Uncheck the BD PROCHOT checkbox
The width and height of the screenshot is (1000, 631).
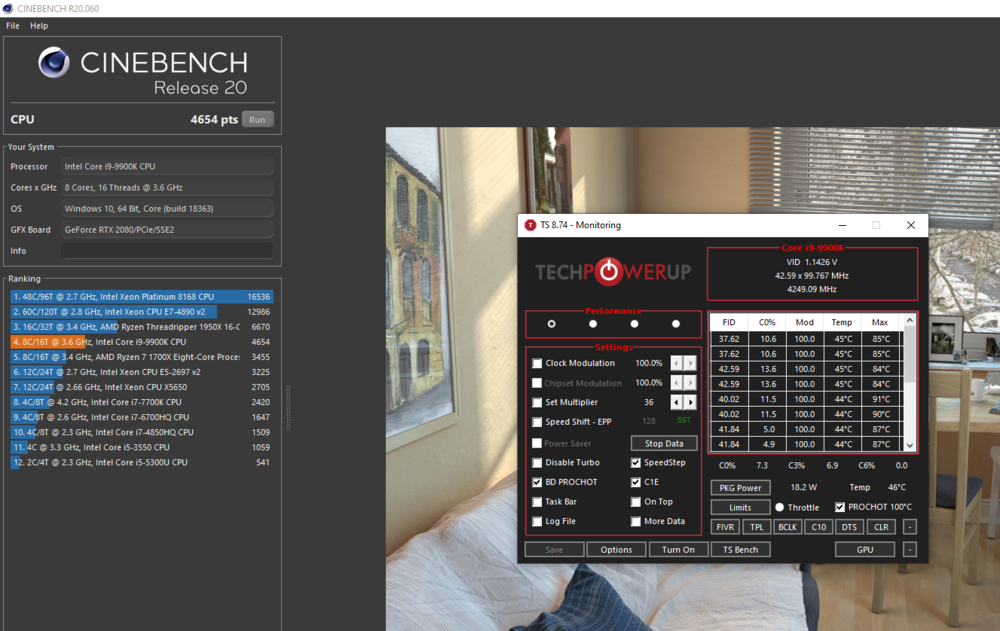[538, 482]
